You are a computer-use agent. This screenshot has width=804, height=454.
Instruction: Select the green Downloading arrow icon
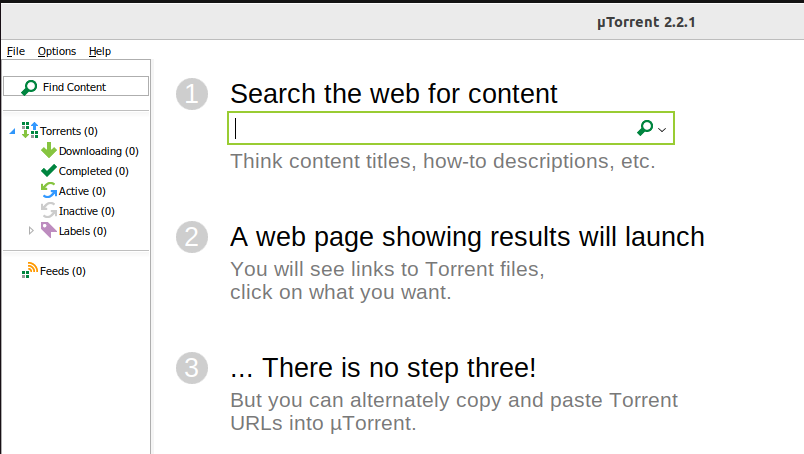[49, 150]
